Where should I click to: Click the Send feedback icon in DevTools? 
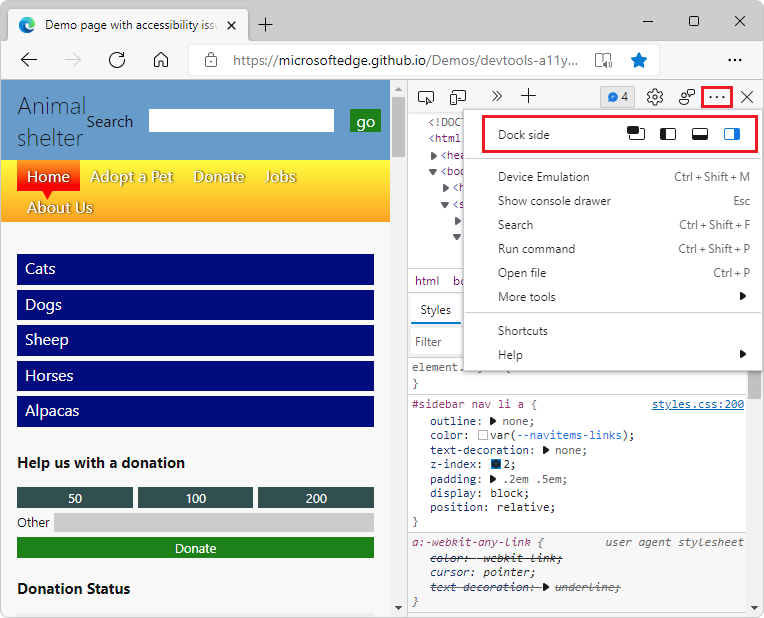click(687, 97)
